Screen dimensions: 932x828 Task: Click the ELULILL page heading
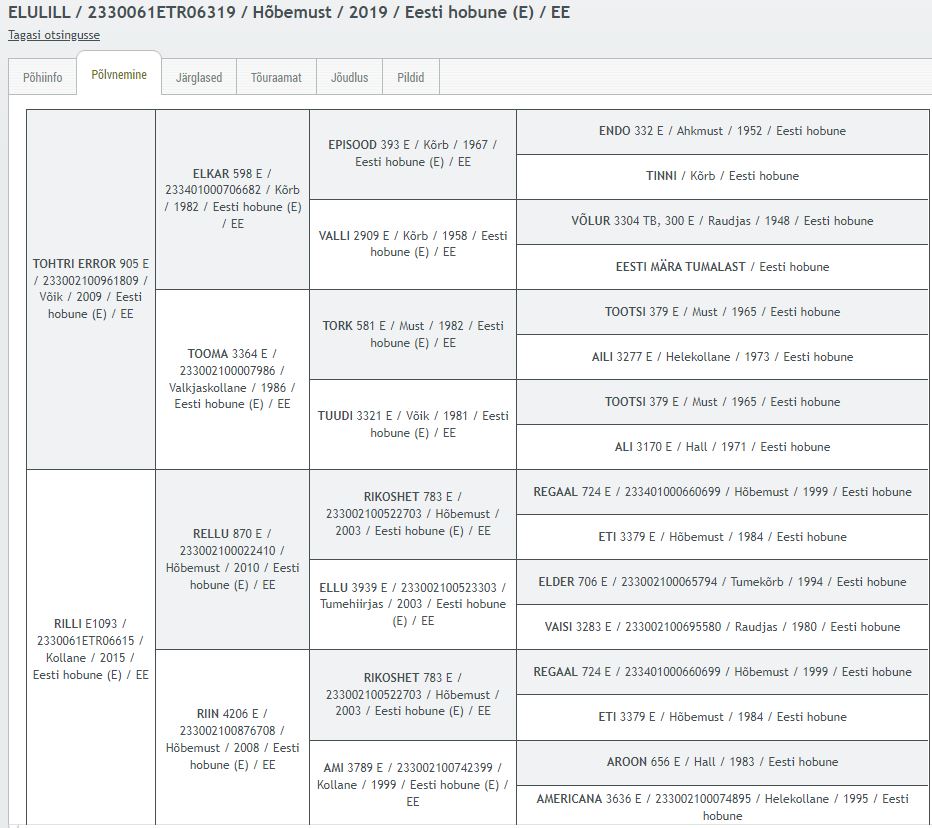coord(289,12)
